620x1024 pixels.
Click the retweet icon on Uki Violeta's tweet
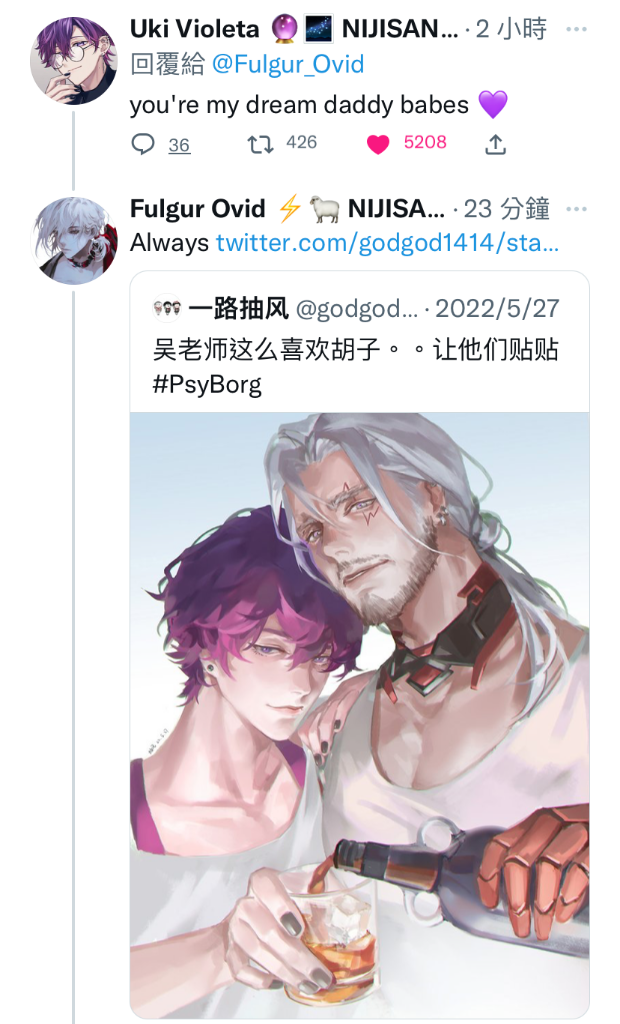(260, 144)
